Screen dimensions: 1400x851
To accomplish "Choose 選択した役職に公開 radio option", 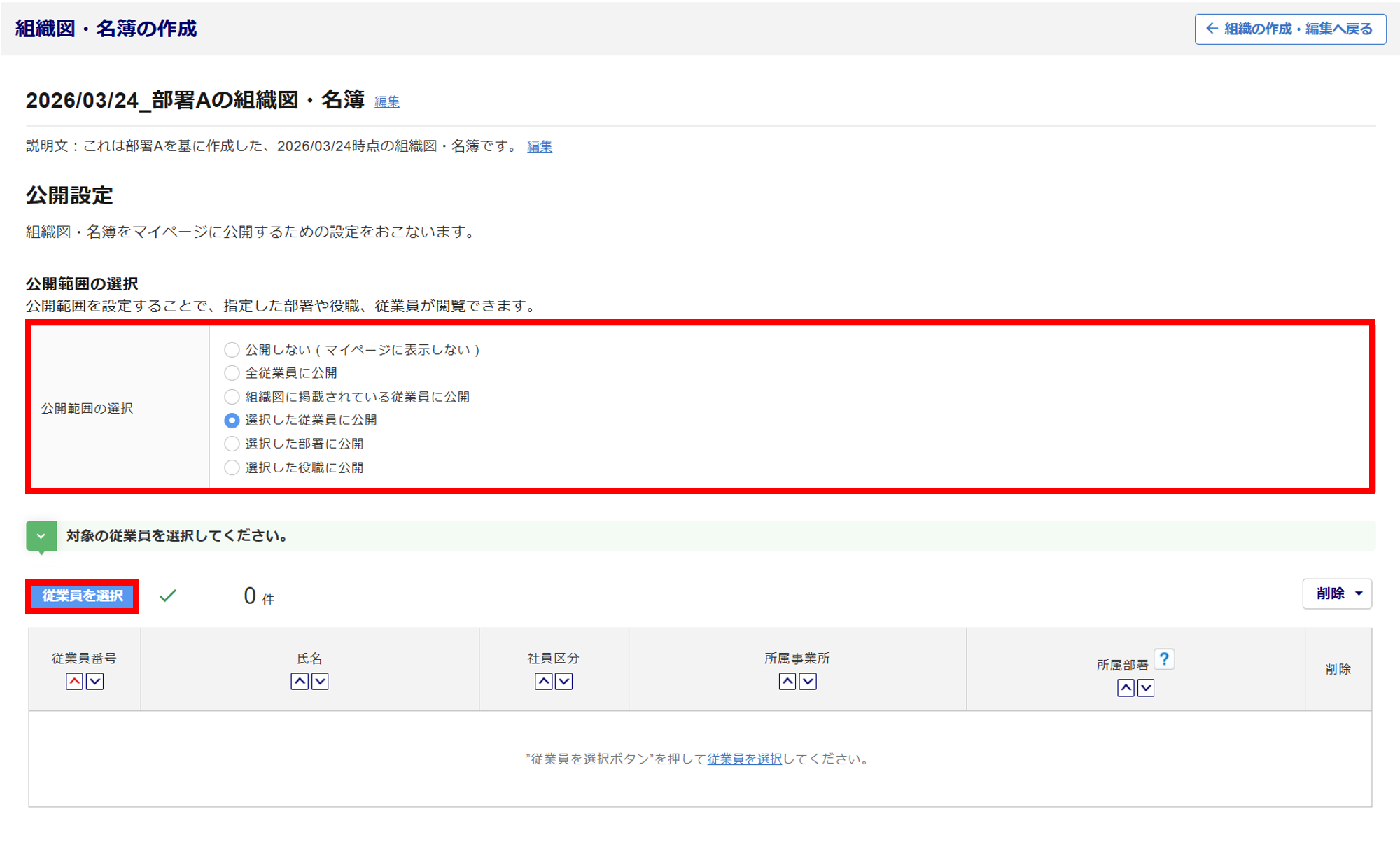I will pos(232,467).
